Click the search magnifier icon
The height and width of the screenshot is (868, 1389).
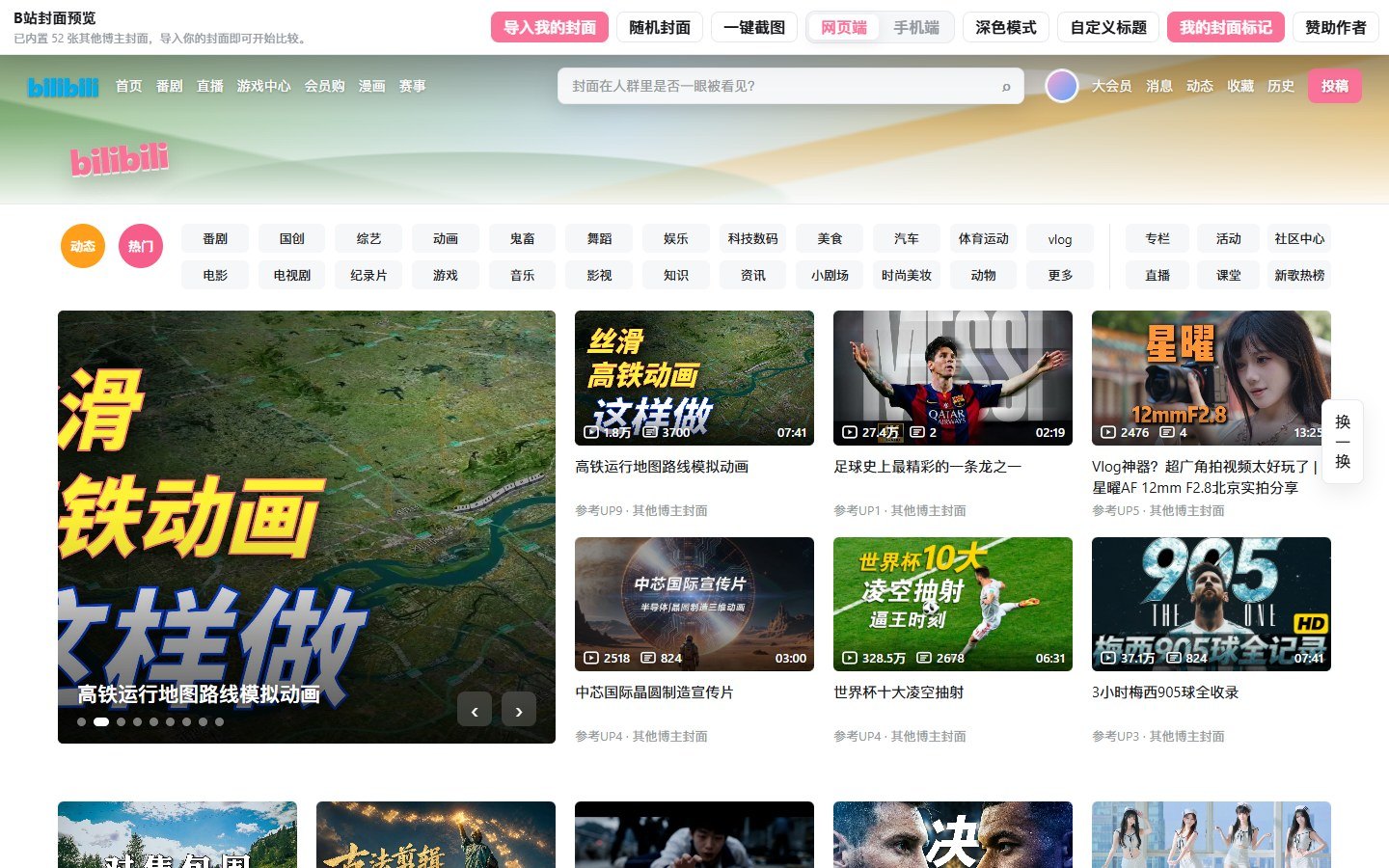click(x=1006, y=87)
